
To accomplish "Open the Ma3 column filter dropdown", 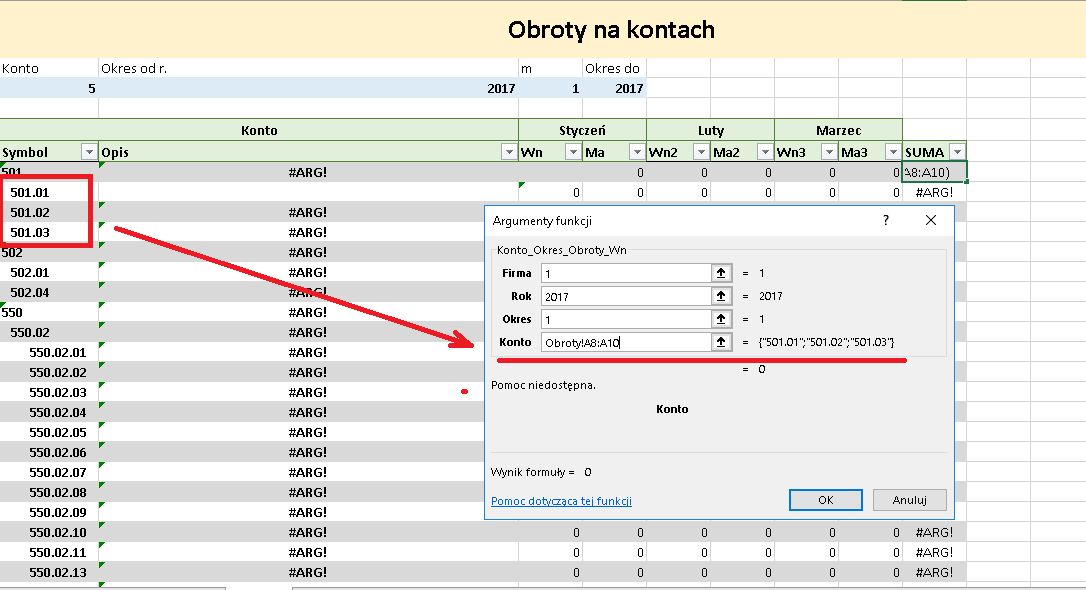I will coord(893,152).
